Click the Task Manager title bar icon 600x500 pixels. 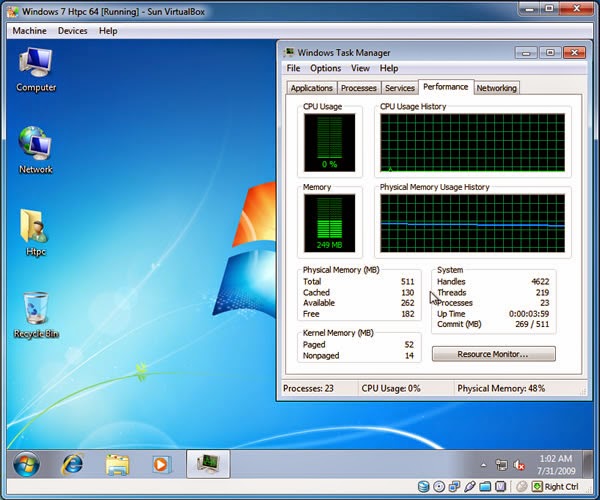coord(289,52)
